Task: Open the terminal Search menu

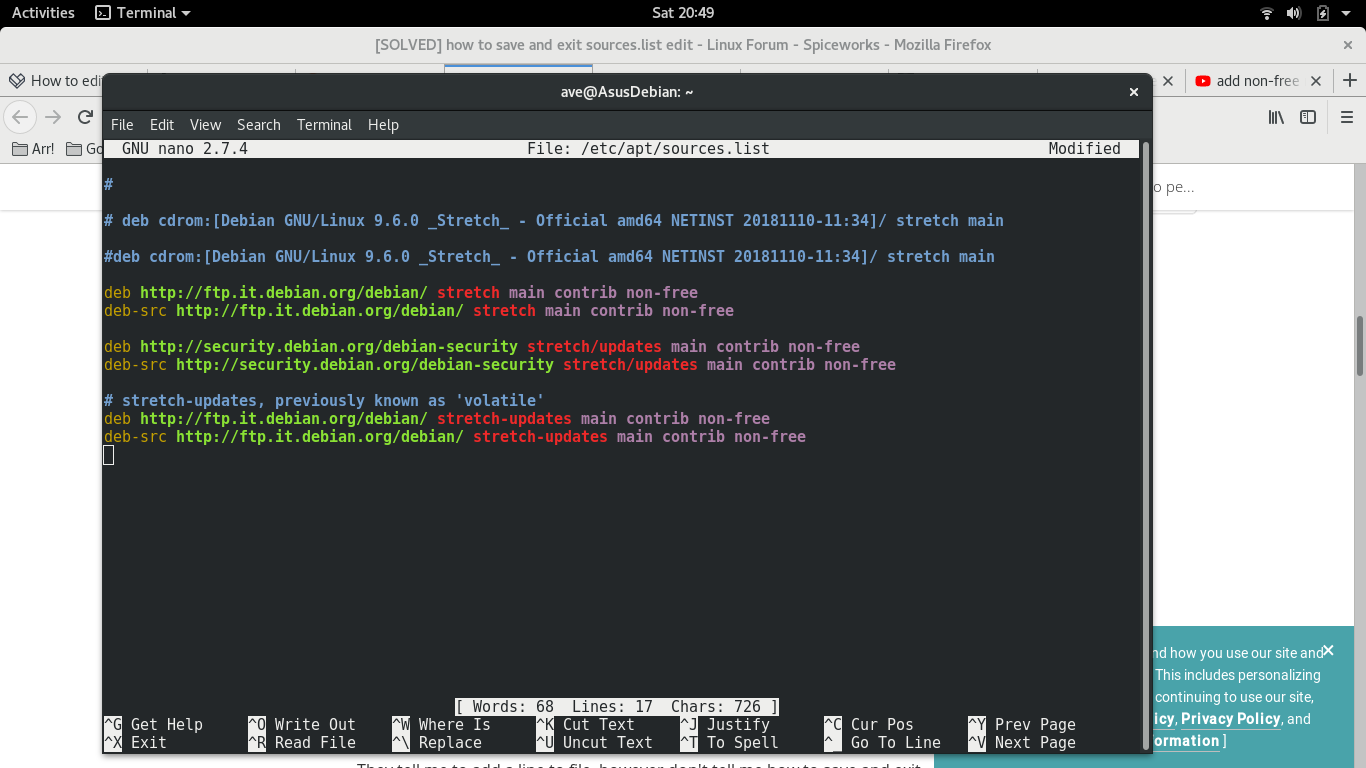Action: pyautogui.click(x=259, y=125)
